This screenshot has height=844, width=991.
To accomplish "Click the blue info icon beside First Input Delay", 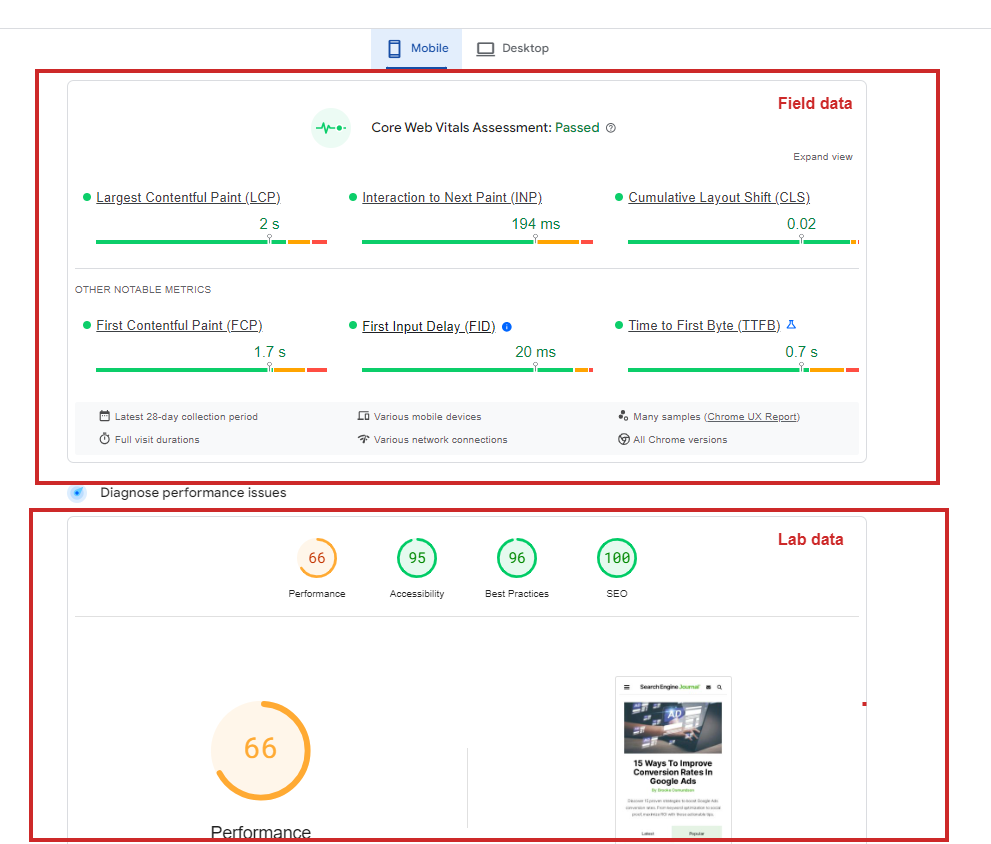I will (506, 326).
